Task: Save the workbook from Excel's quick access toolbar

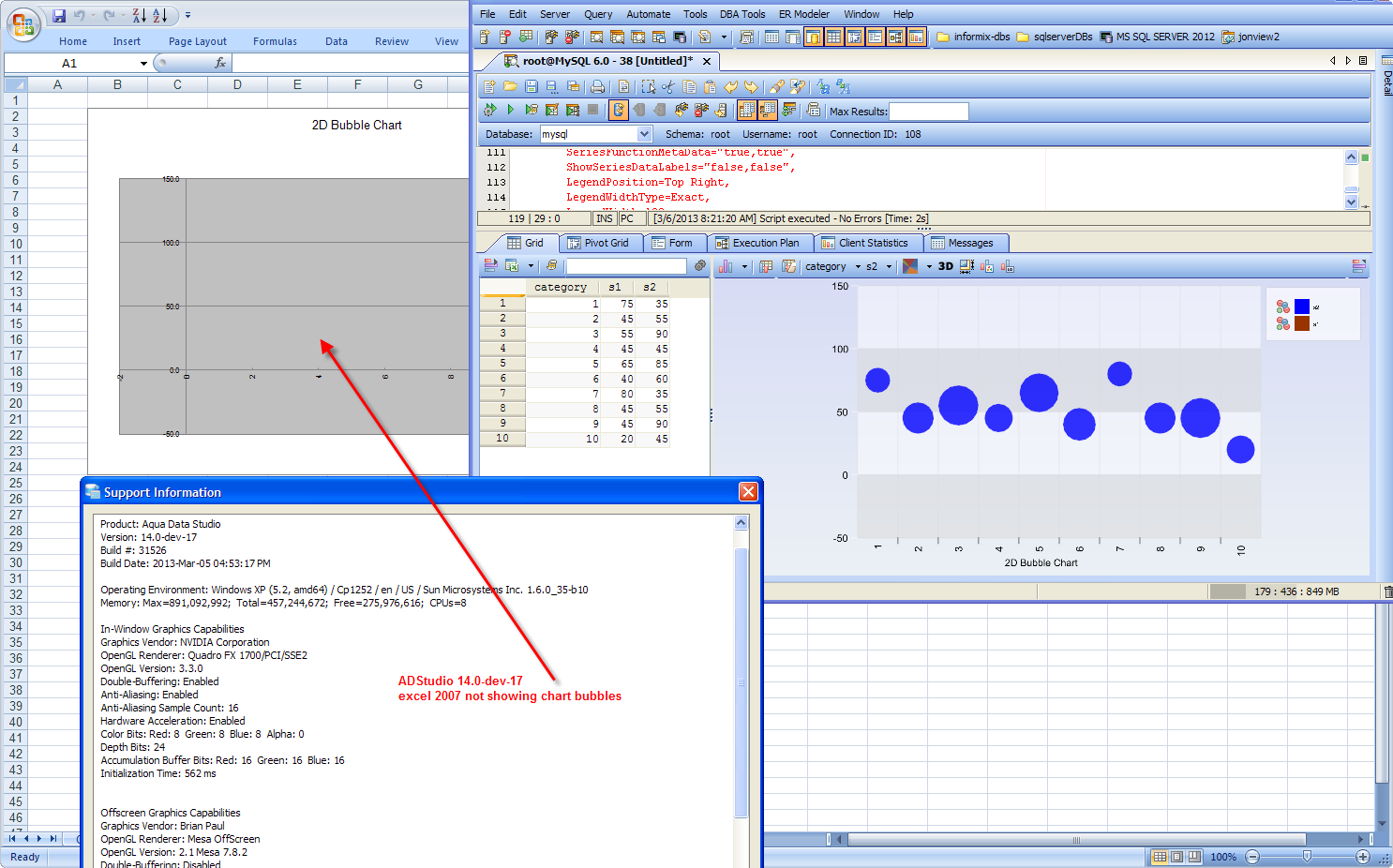Action: point(59,15)
